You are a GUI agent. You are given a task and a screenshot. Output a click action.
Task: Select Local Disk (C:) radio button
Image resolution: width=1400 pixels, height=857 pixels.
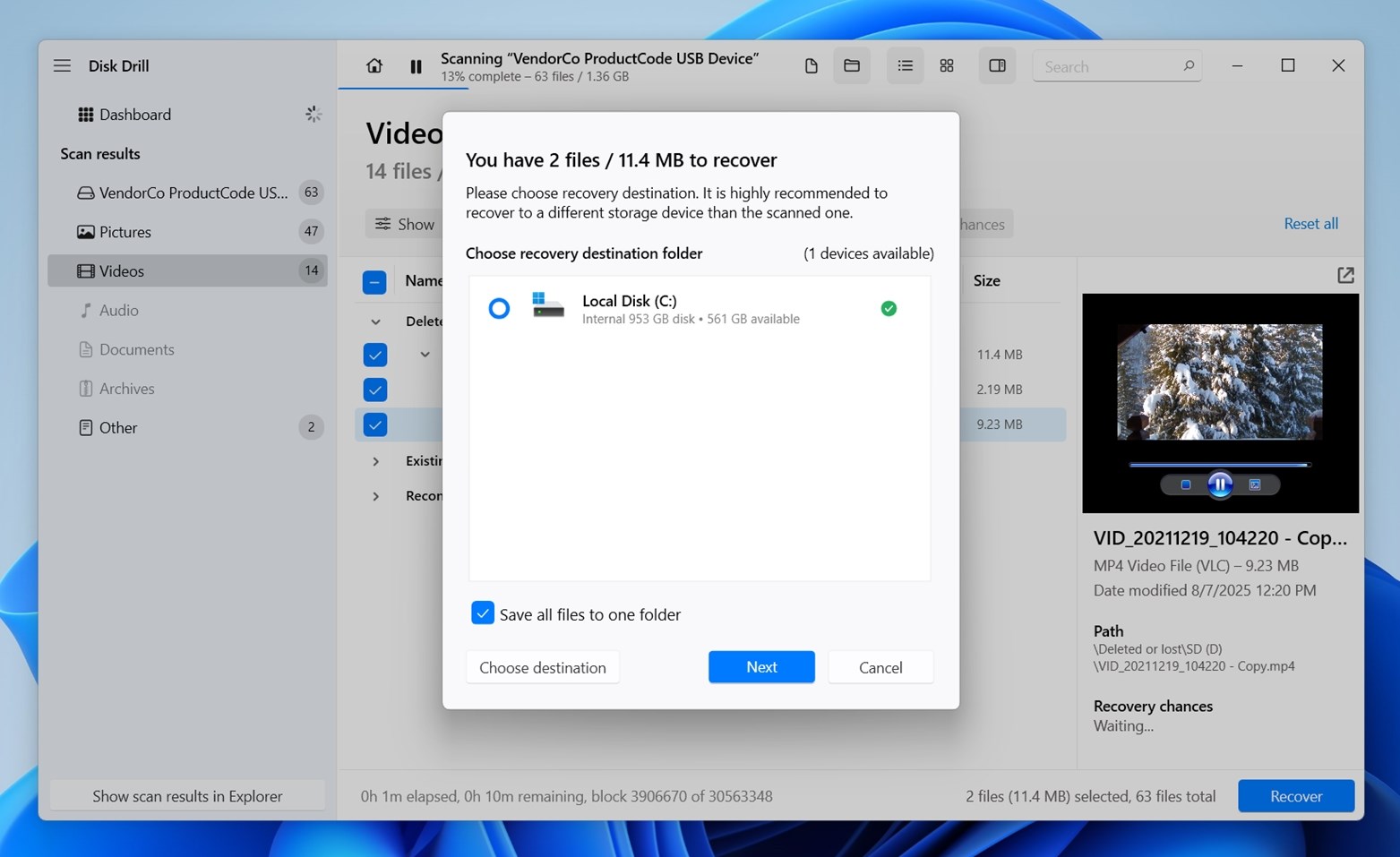pyautogui.click(x=499, y=309)
